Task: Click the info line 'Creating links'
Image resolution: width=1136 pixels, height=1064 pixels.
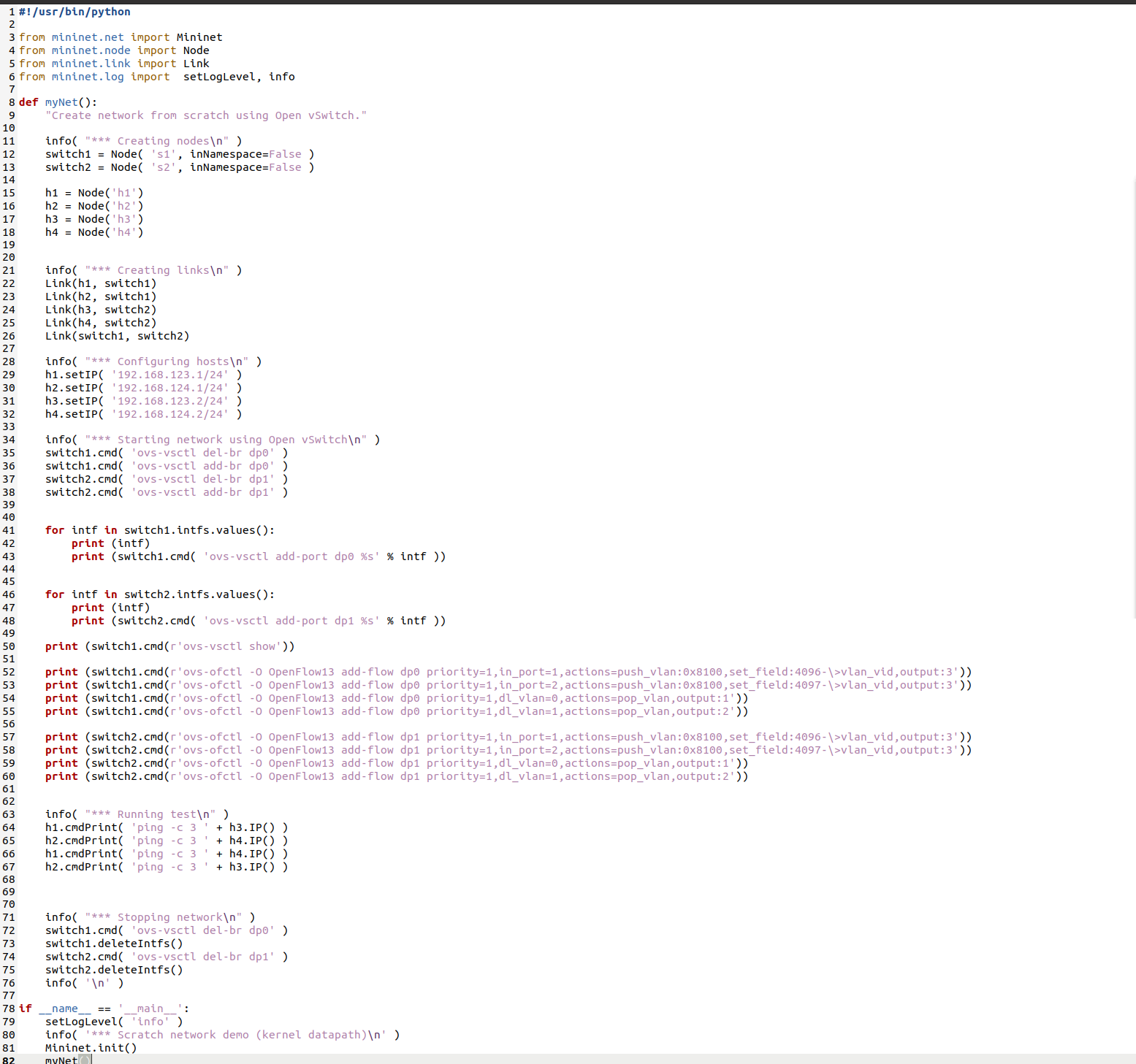Action: (143, 270)
